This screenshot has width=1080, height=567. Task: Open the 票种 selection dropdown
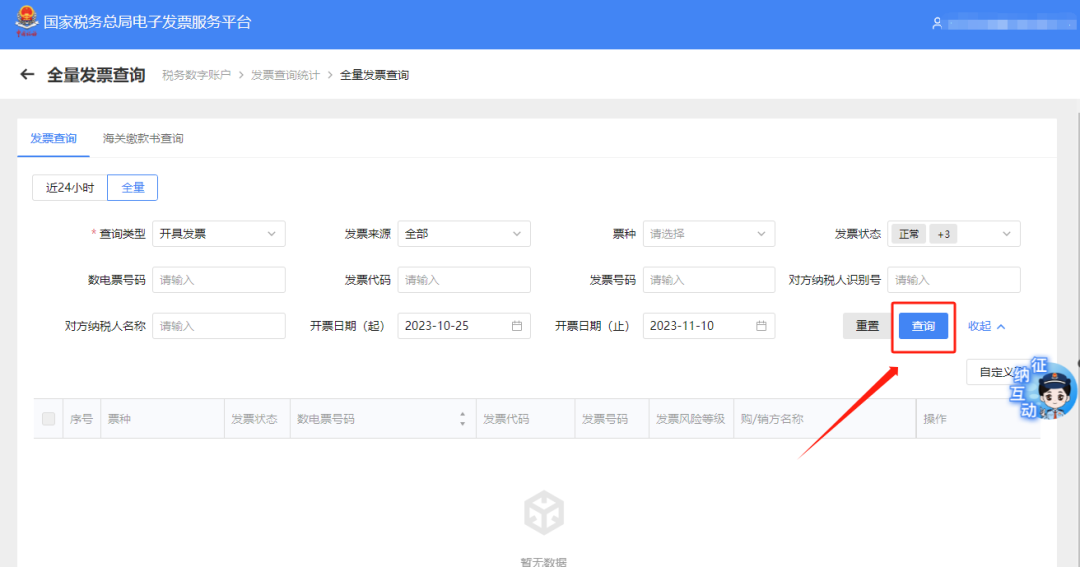point(708,234)
